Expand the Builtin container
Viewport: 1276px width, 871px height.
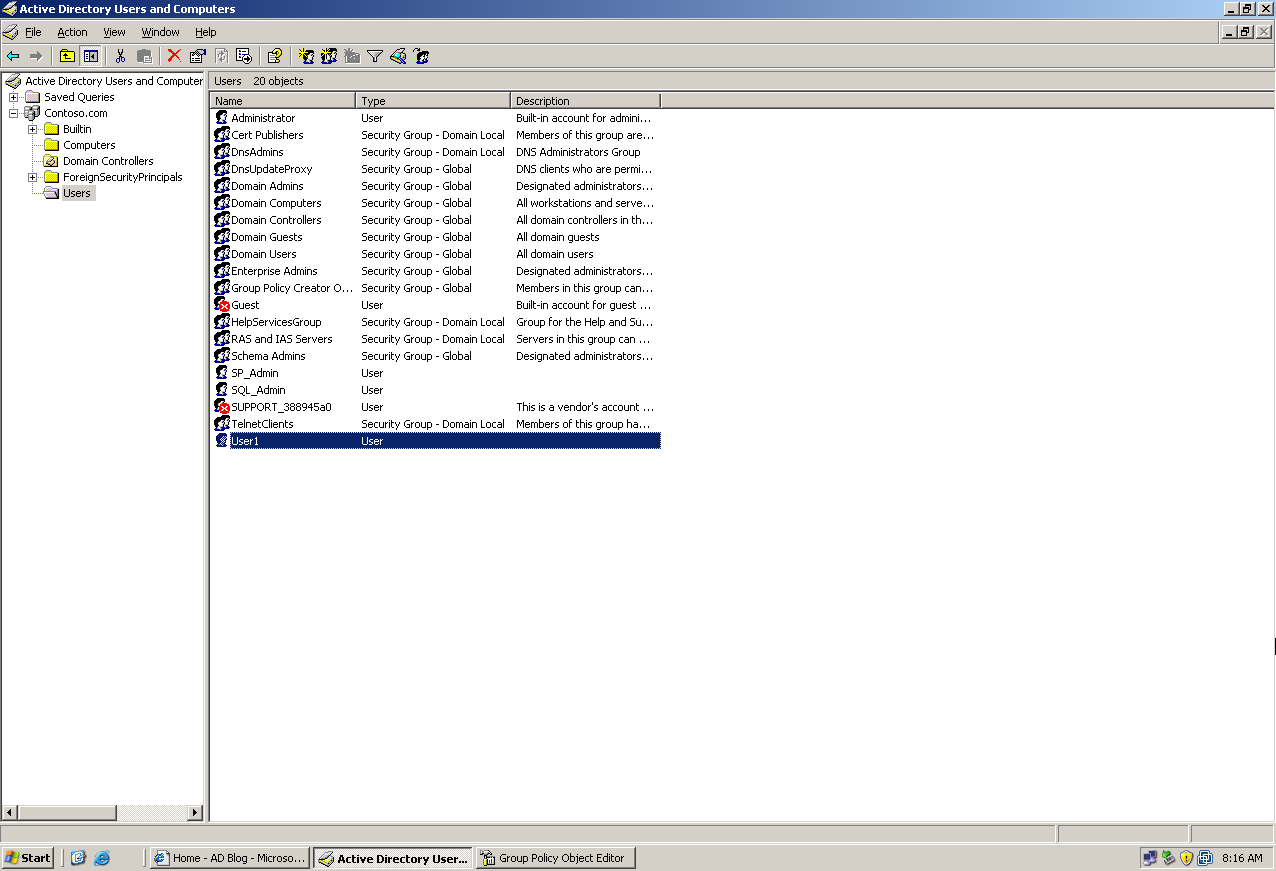[x=32, y=129]
